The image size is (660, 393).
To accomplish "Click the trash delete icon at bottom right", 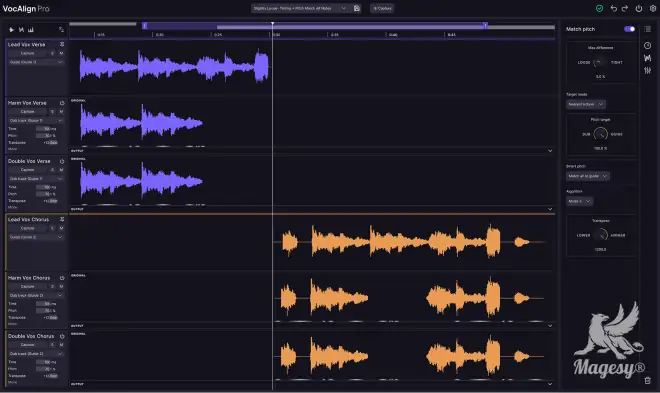I will click(647, 380).
